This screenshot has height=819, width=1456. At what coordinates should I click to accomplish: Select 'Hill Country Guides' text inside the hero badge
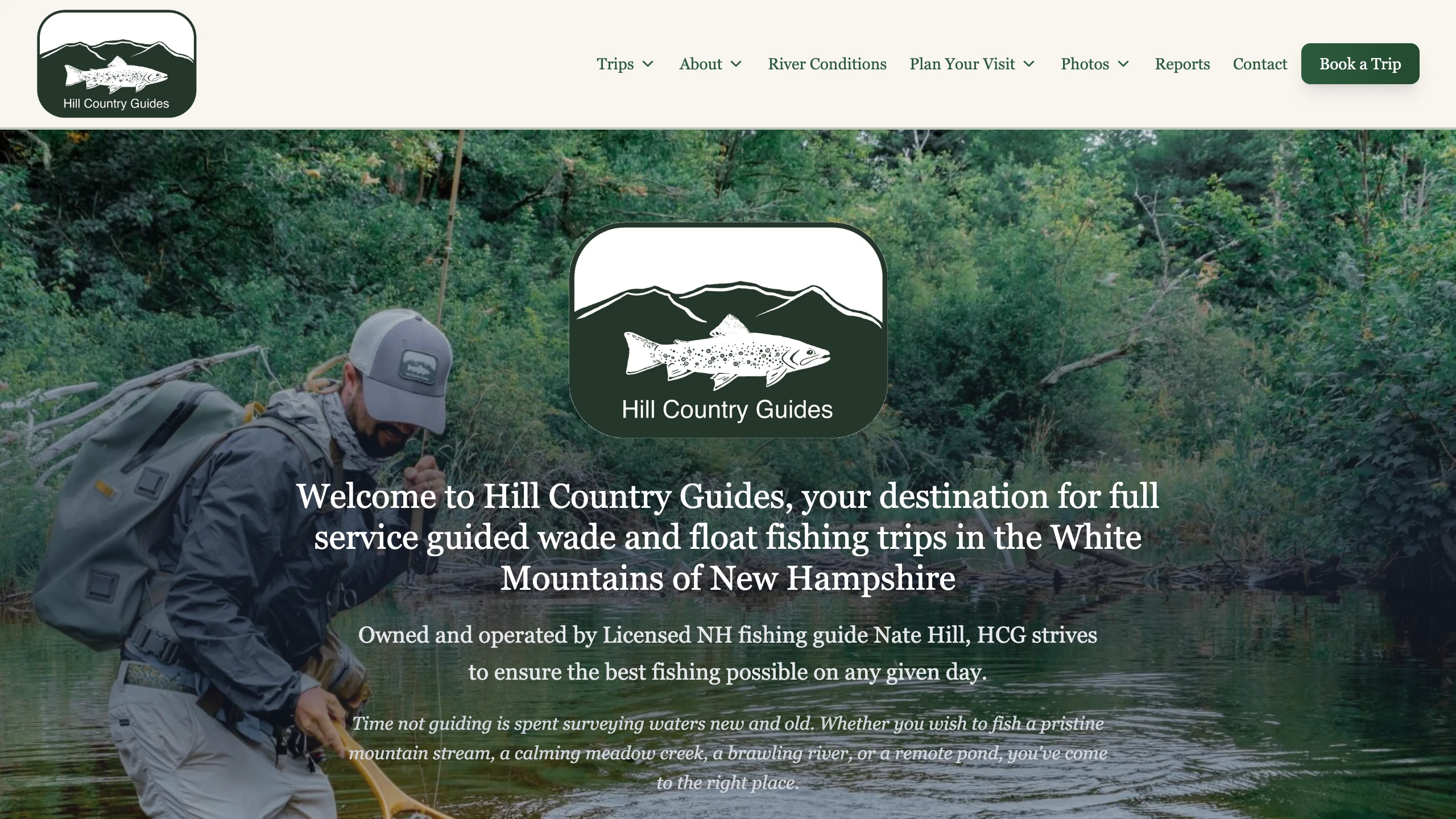click(727, 409)
